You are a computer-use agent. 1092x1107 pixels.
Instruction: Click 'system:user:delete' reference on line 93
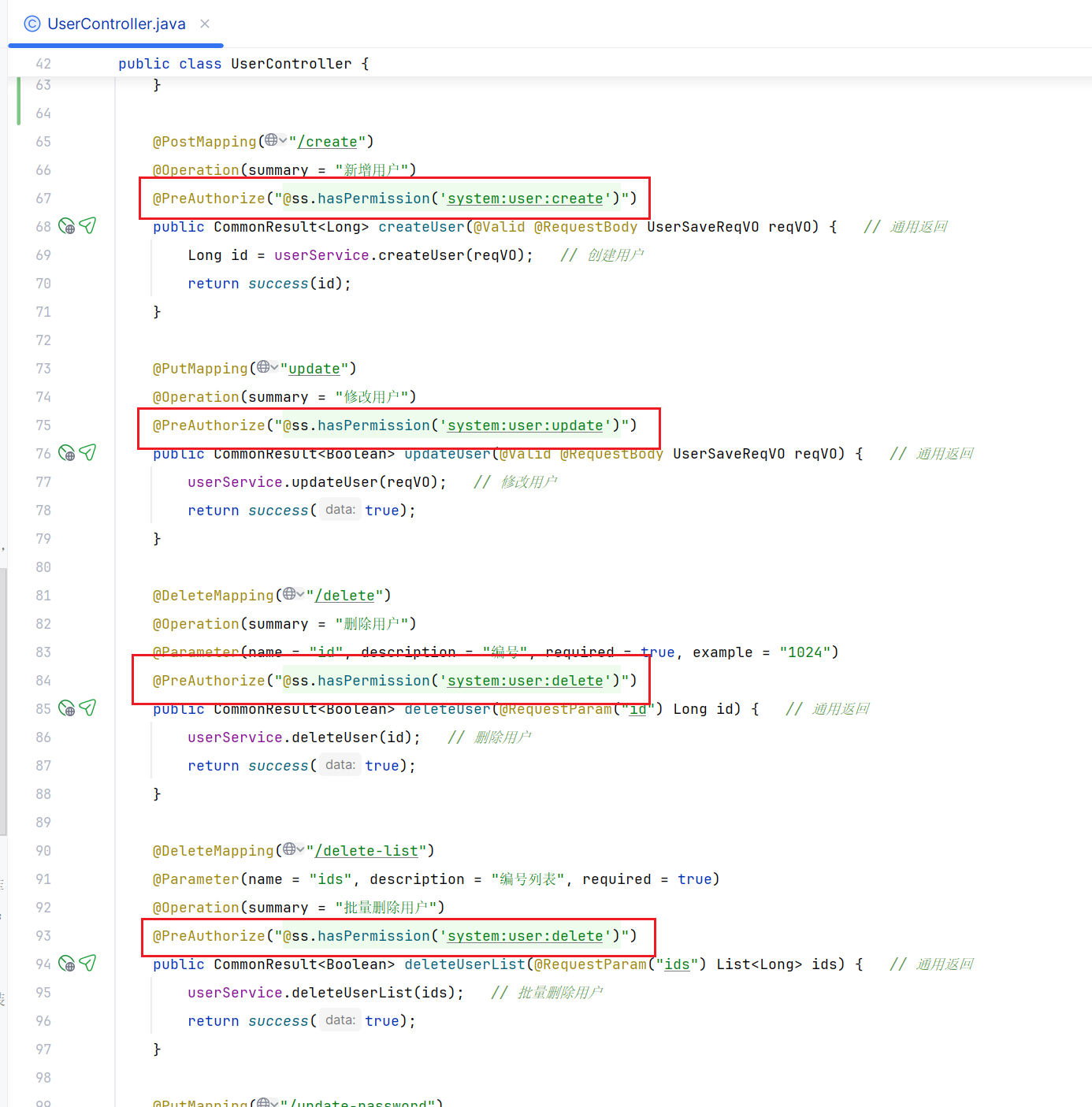point(525,936)
